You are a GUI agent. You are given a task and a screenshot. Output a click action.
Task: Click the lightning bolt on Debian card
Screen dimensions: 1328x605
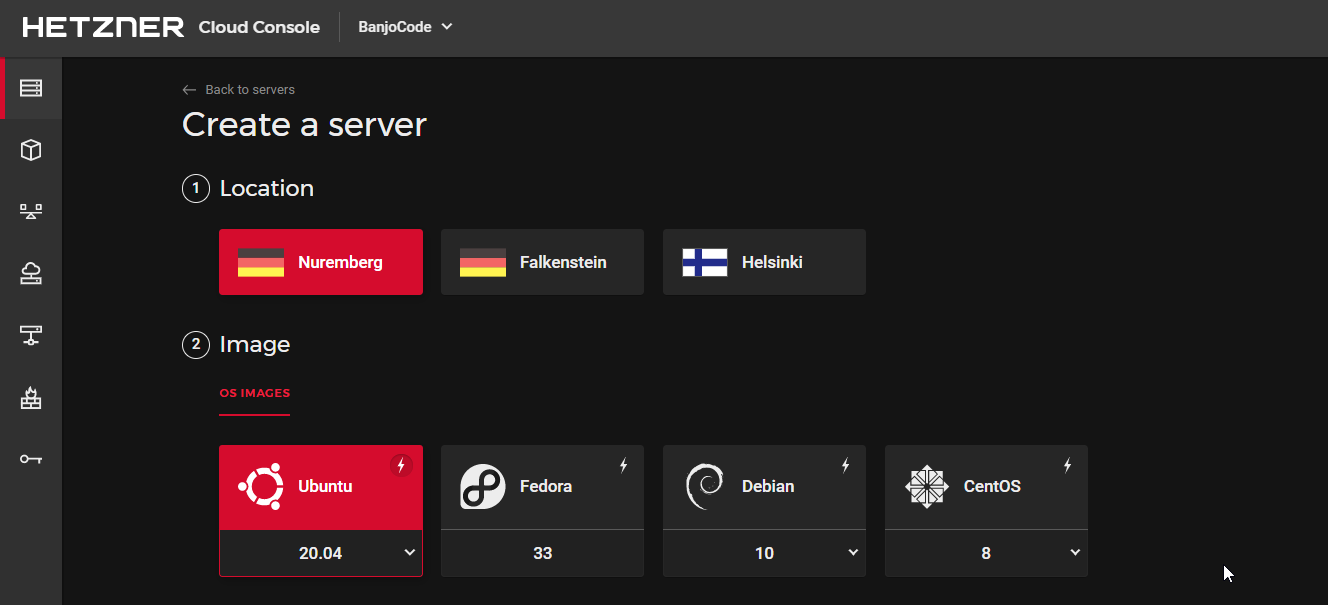(845, 465)
